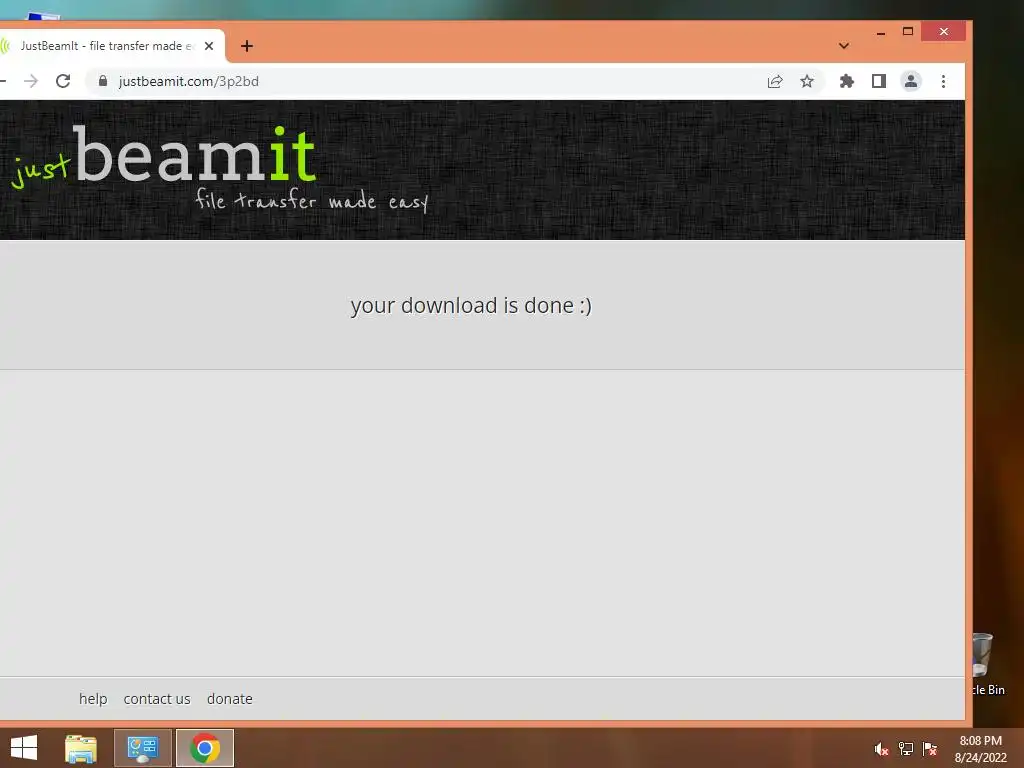Viewport: 1024px width, 768px height.
Task: Open Control Panel taskbar icon
Action: pyautogui.click(x=143, y=748)
